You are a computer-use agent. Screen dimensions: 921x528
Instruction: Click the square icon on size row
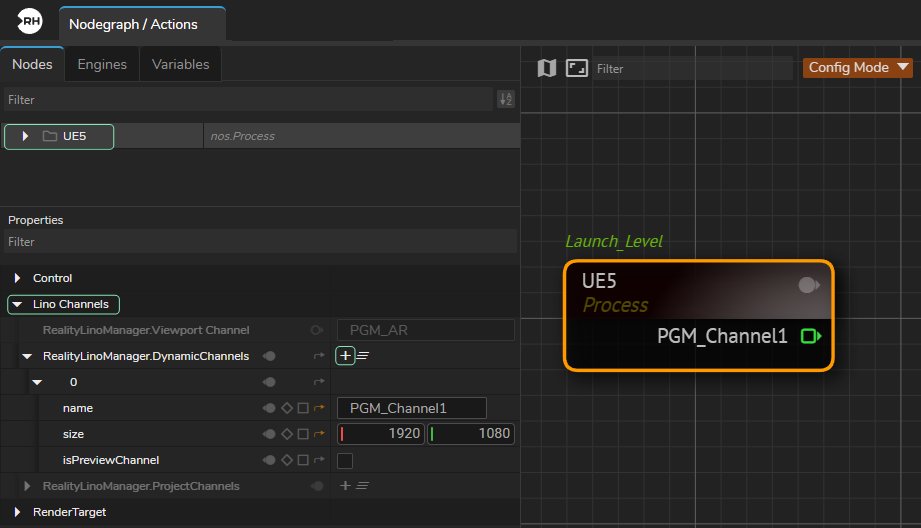[x=303, y=434]
